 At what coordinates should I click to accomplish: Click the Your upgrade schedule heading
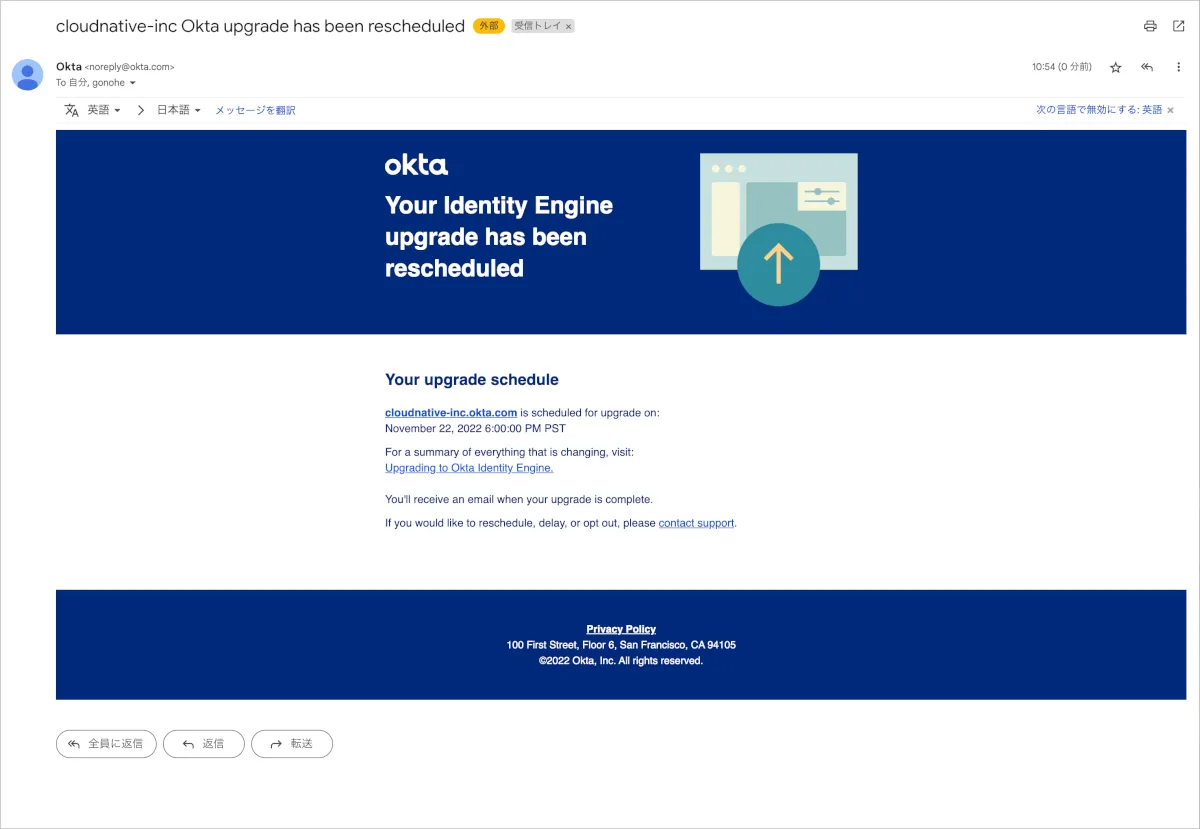click(x=472, y=380)
